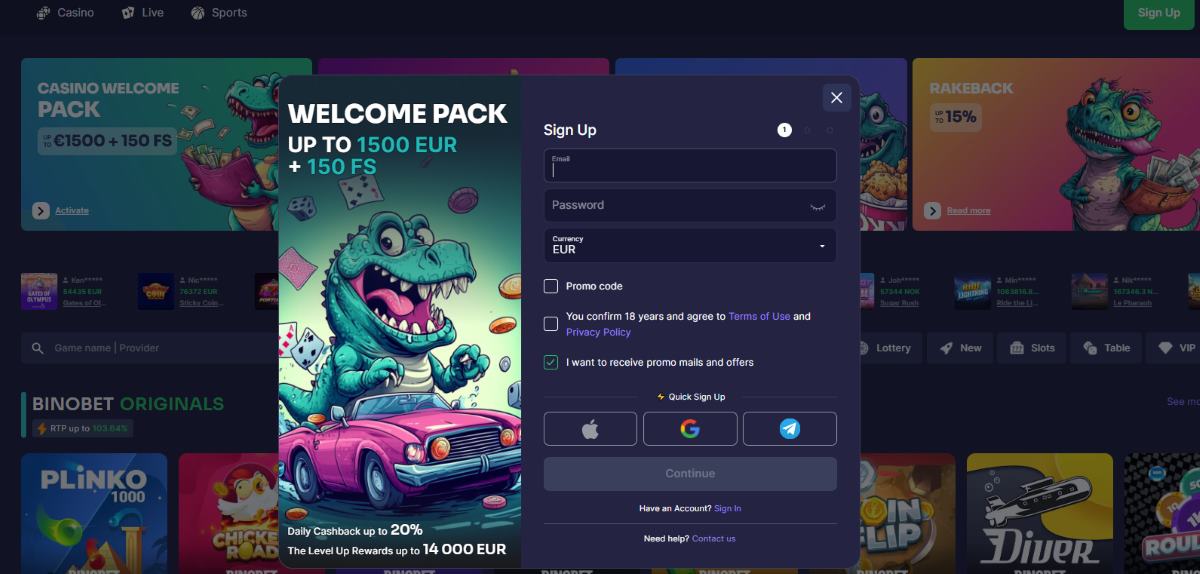Open Le Pharaoh winner thumbnail
The image size is (1200, 574).
pyautogui.click(x=1089, y=291)
